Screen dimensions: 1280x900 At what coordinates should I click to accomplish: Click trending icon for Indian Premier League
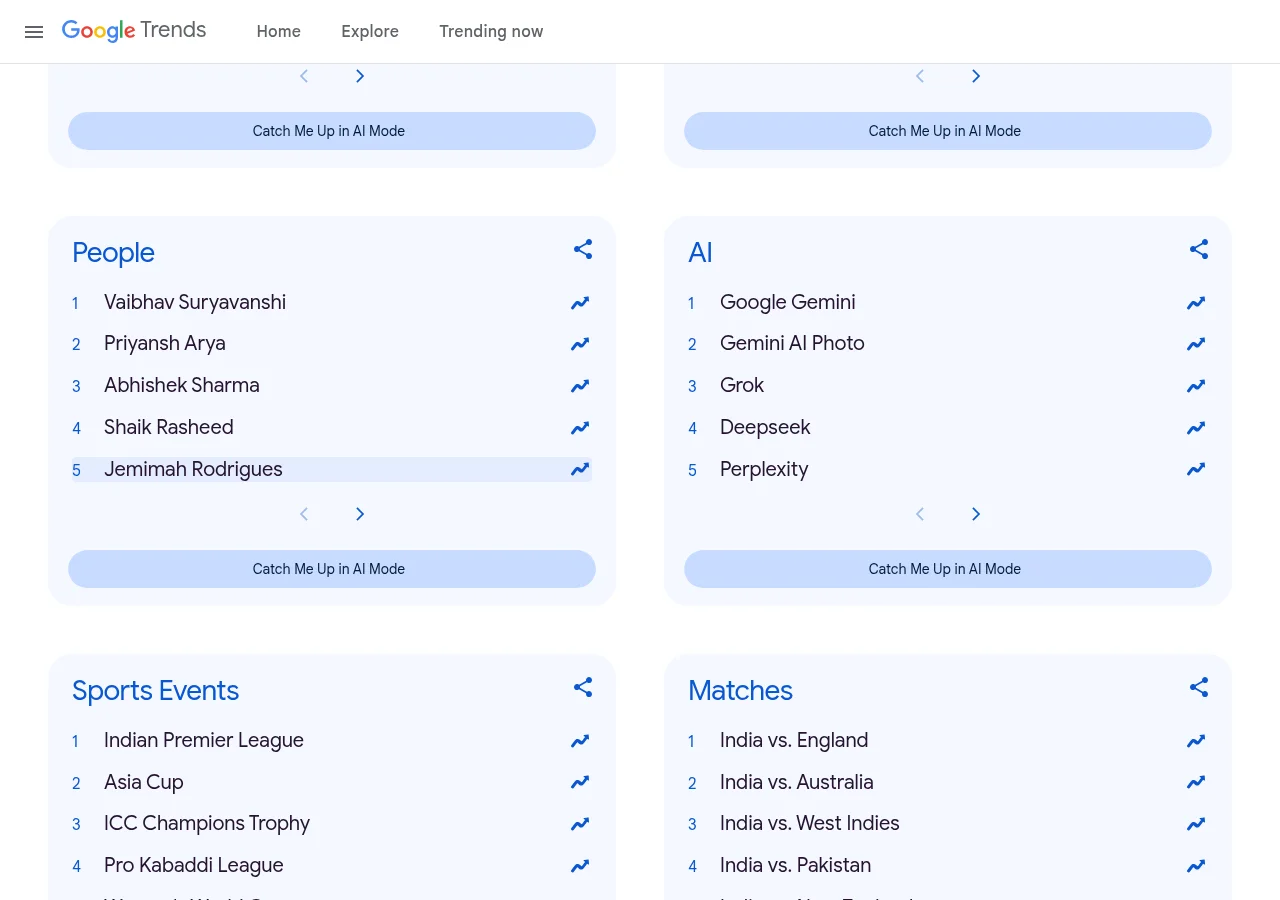(x=580, y=741)
